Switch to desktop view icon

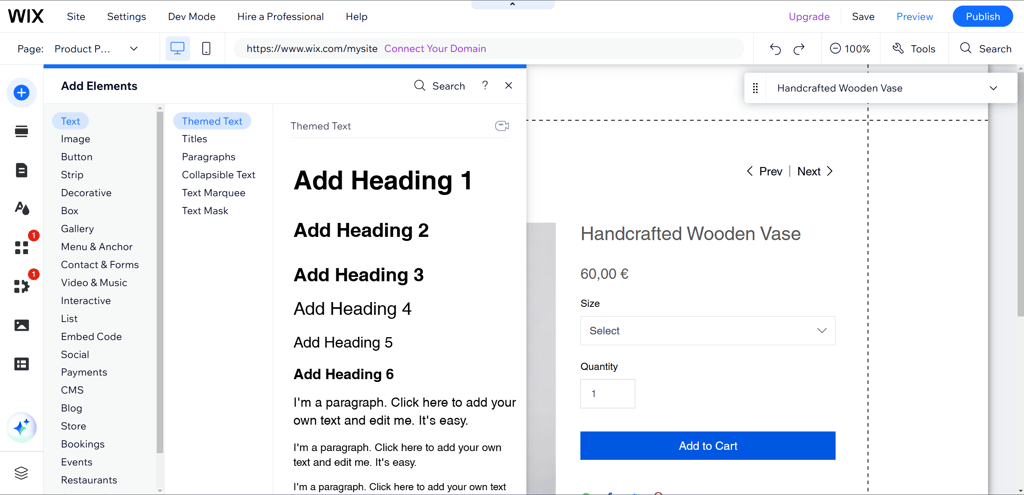[x=178, y=48]
